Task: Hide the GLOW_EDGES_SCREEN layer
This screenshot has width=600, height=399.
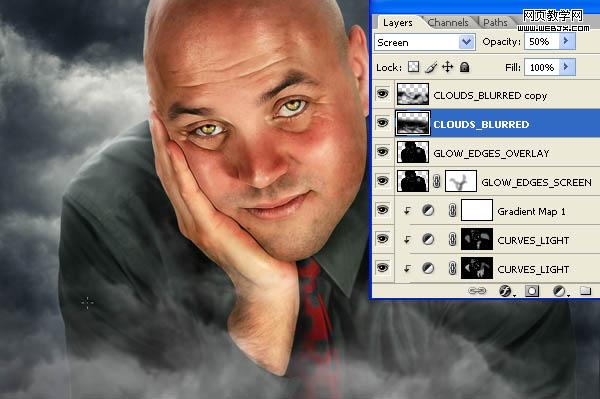Action: coord(382,181)
